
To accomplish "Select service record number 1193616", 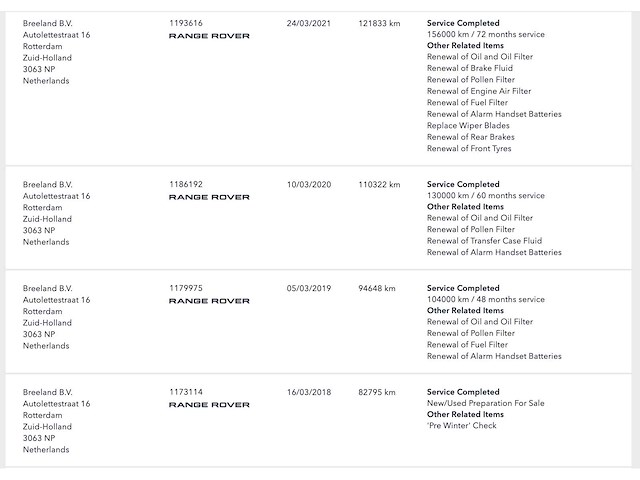I will (186, 22).
